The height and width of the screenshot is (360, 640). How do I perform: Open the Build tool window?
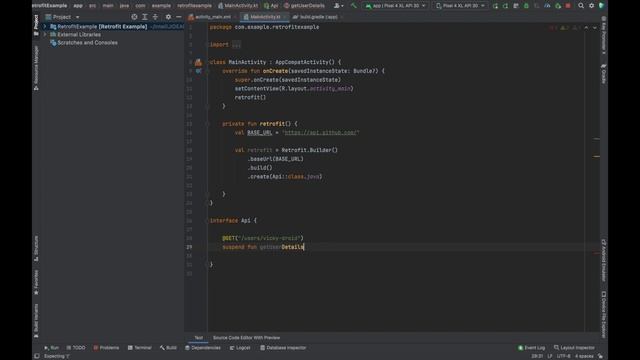click(168, 348)
